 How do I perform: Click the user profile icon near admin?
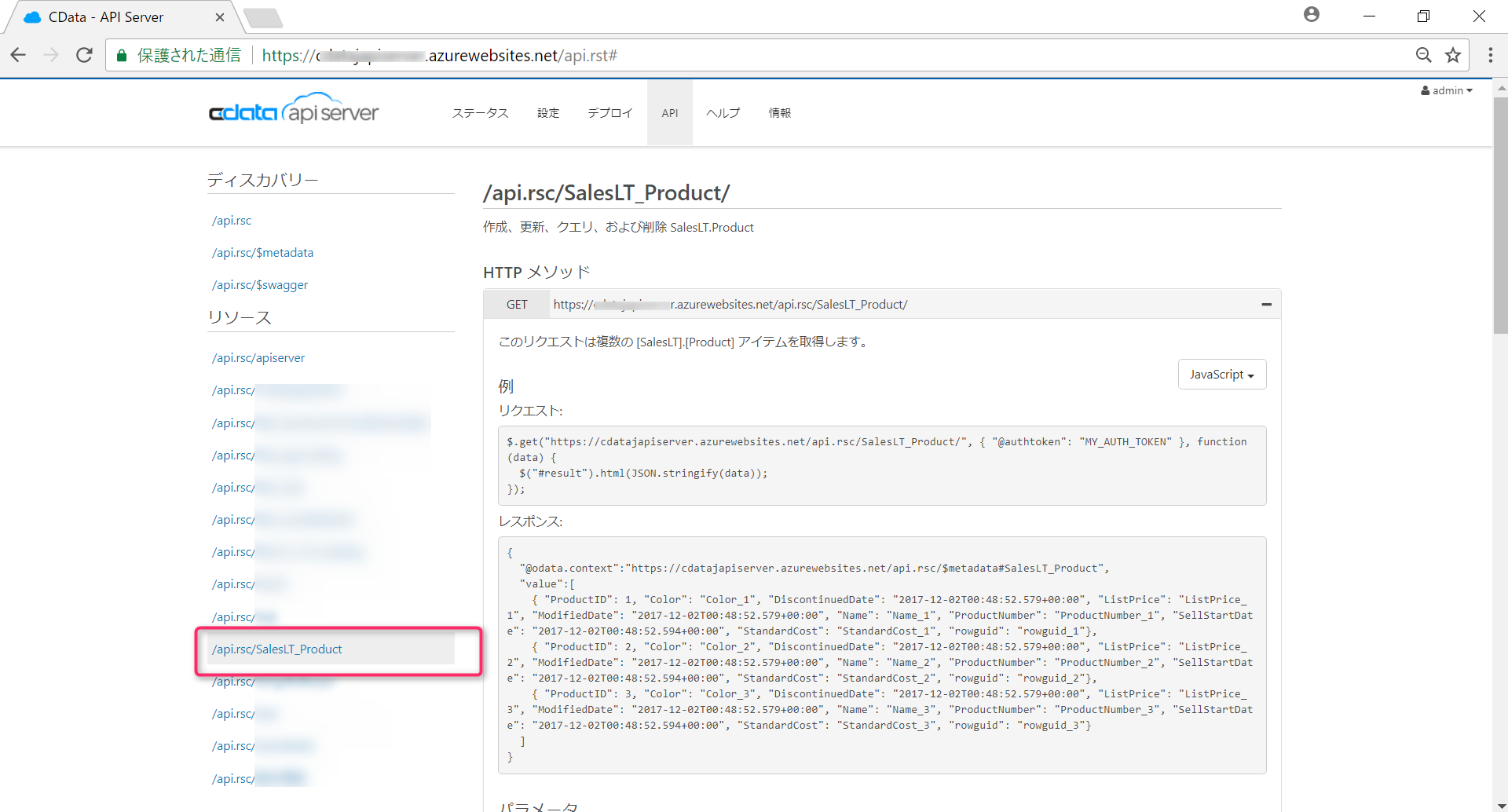tap(1311, 14)
